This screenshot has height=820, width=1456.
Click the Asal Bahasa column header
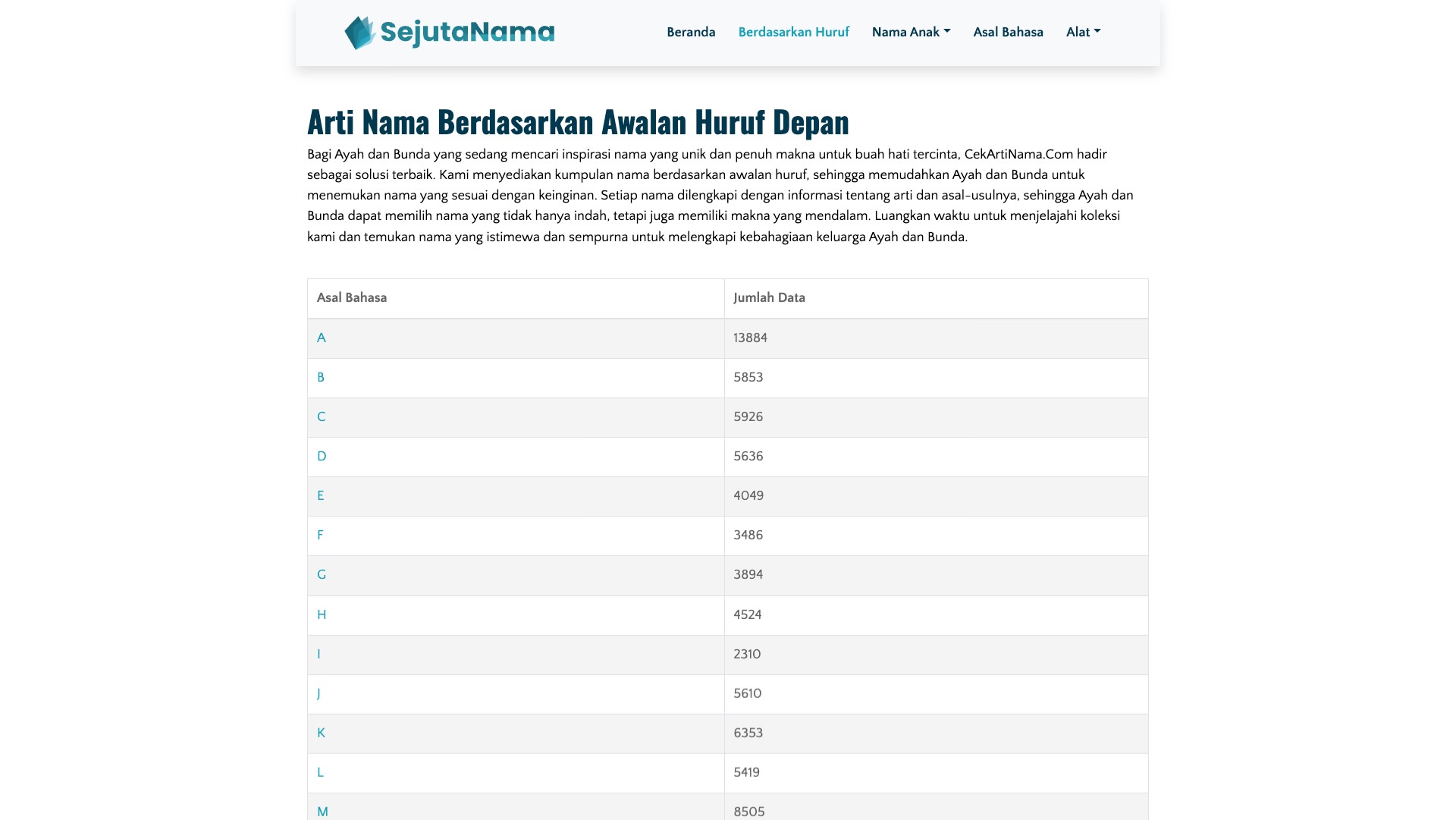[352, 297]
